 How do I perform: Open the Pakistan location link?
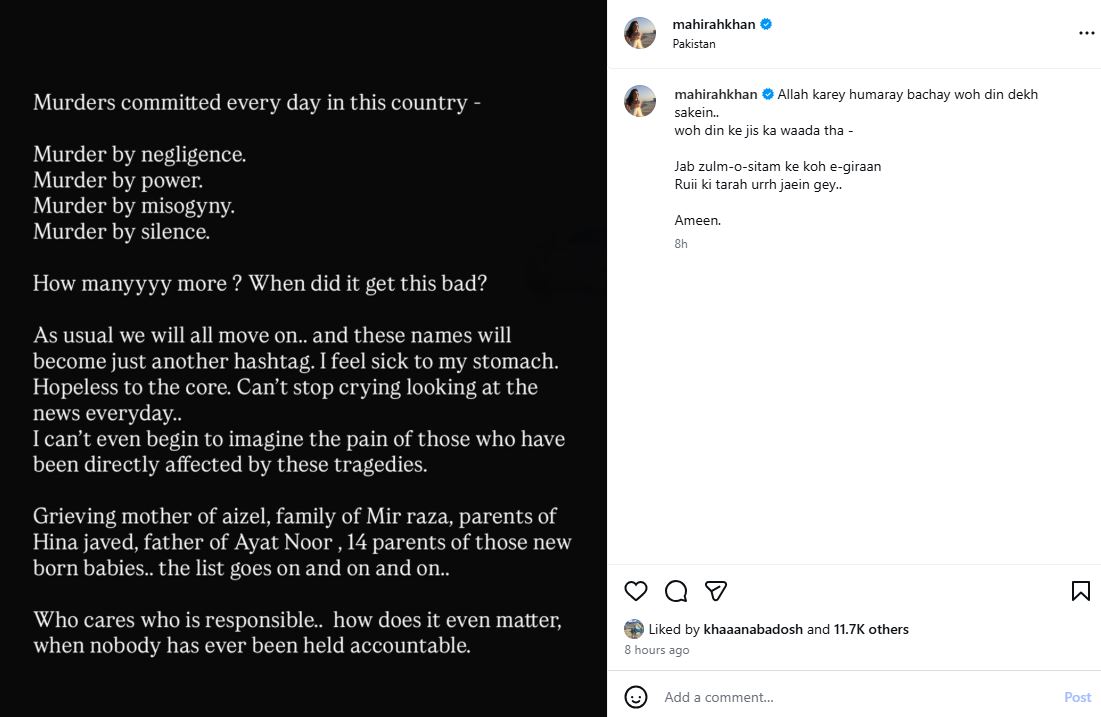tap(694, 44)
